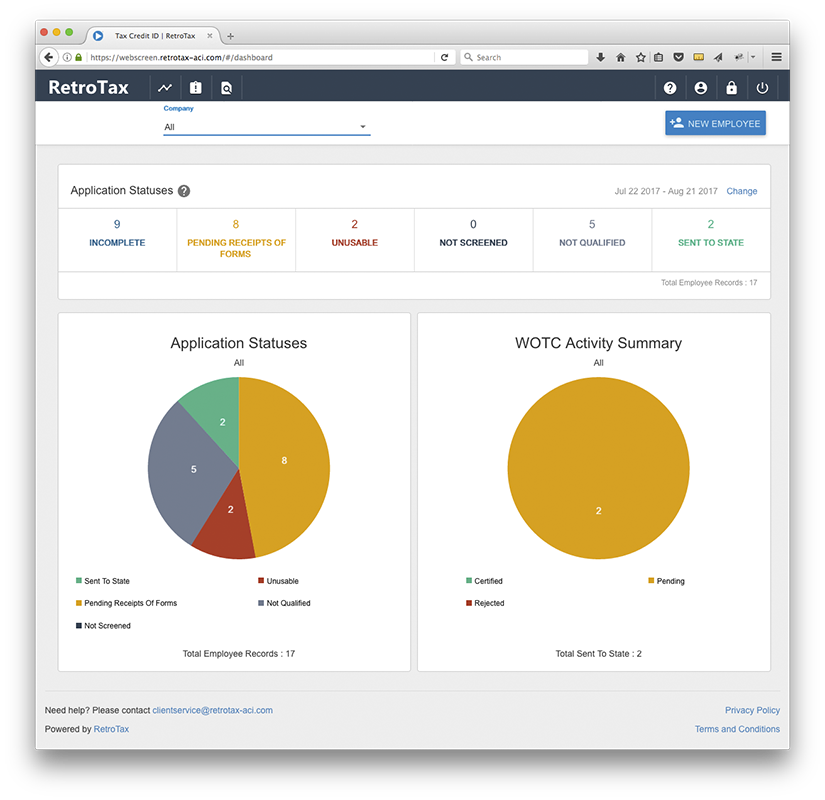Click the WOTC Activity Summary pie chart
This screenshot has height=800, width=825.
[x=598, y=468]
